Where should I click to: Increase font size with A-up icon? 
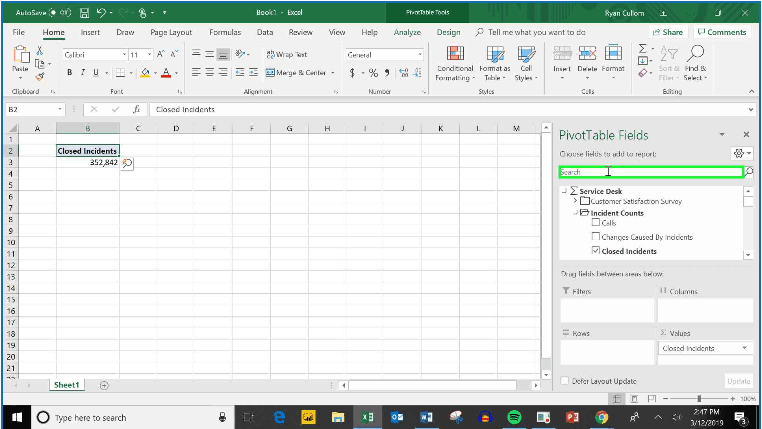161,54
